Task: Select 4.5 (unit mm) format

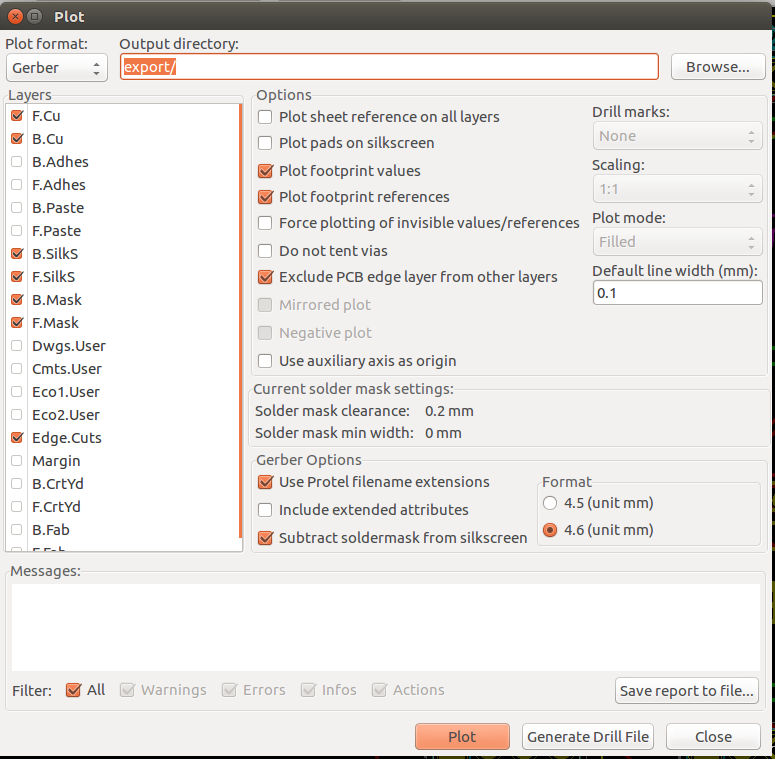Action: 549,503
